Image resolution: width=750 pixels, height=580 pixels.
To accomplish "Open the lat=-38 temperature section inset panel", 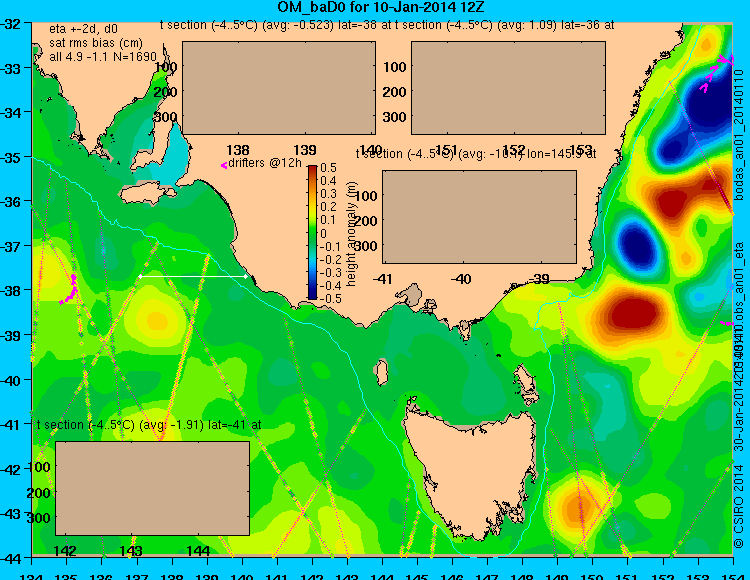I will (279, 88).
